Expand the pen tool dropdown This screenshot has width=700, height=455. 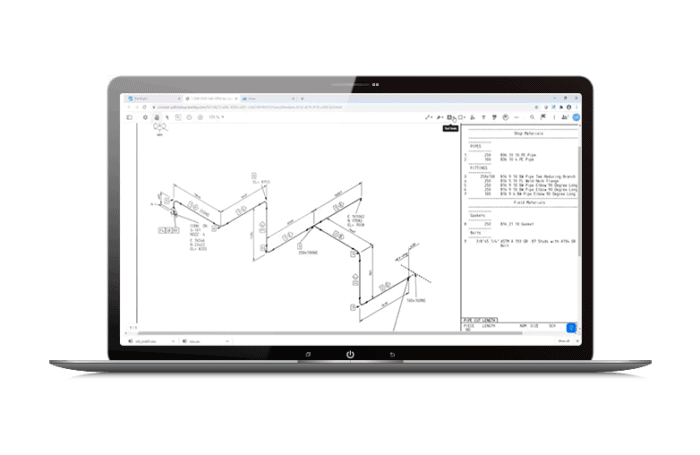pos(442,117)
